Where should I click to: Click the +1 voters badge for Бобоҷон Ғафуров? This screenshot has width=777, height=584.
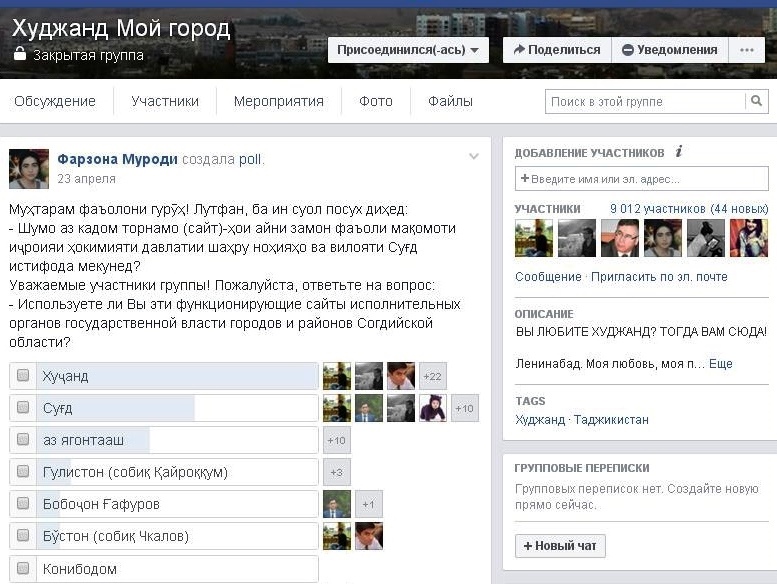click(368, 504)
